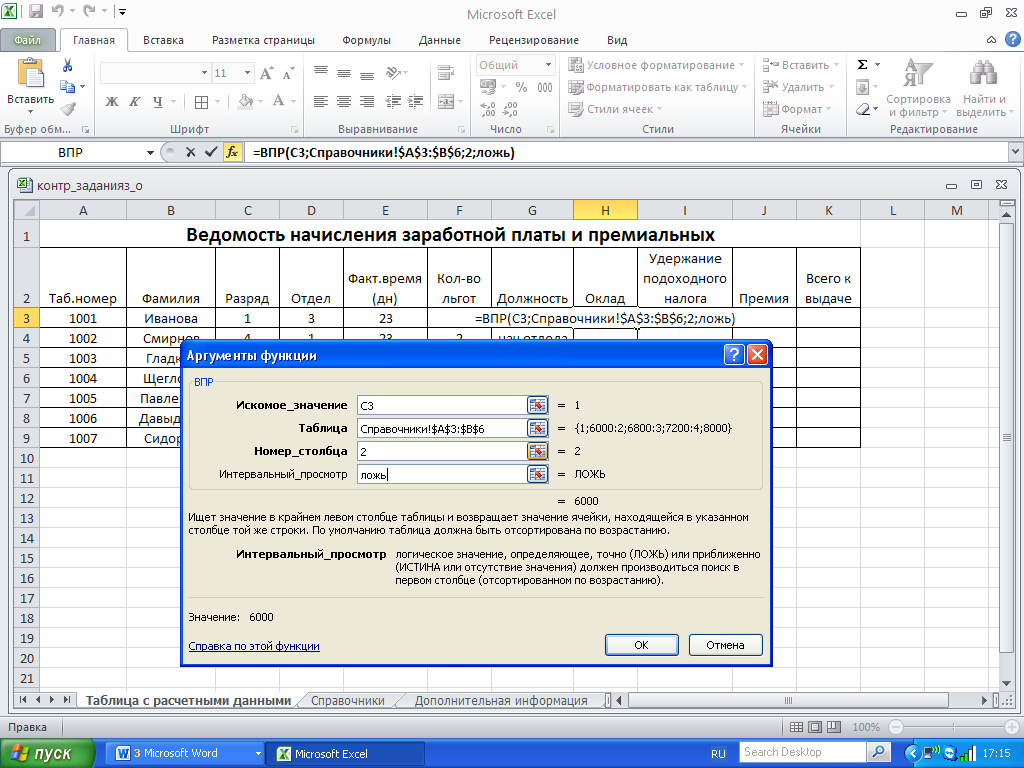Image resolution: width=1024 pixels, height=768 pixels.
Task: Click Сортировка и фильтр icon
Action: coord(918,88)
